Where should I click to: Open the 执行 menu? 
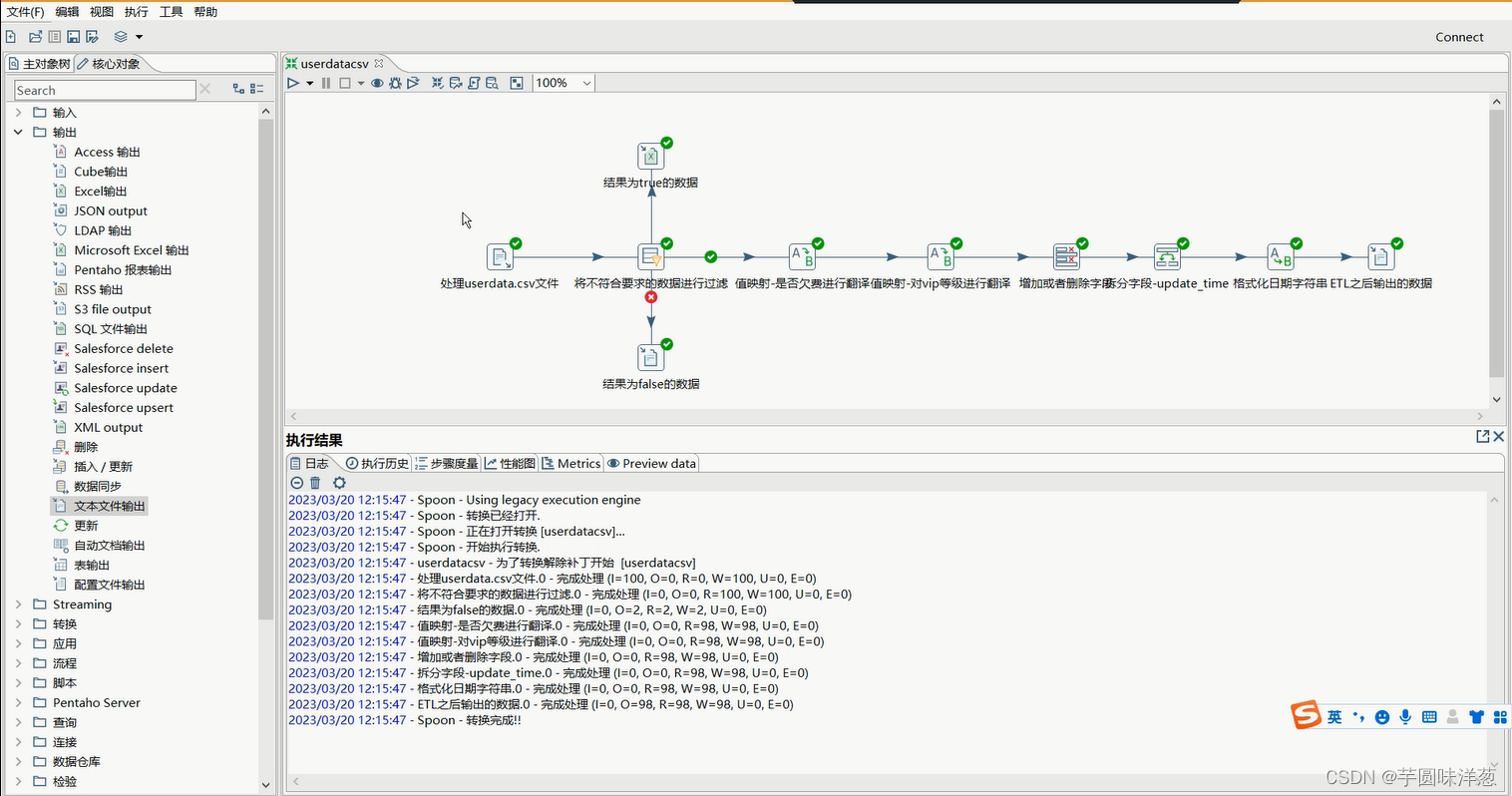point(137,12)
